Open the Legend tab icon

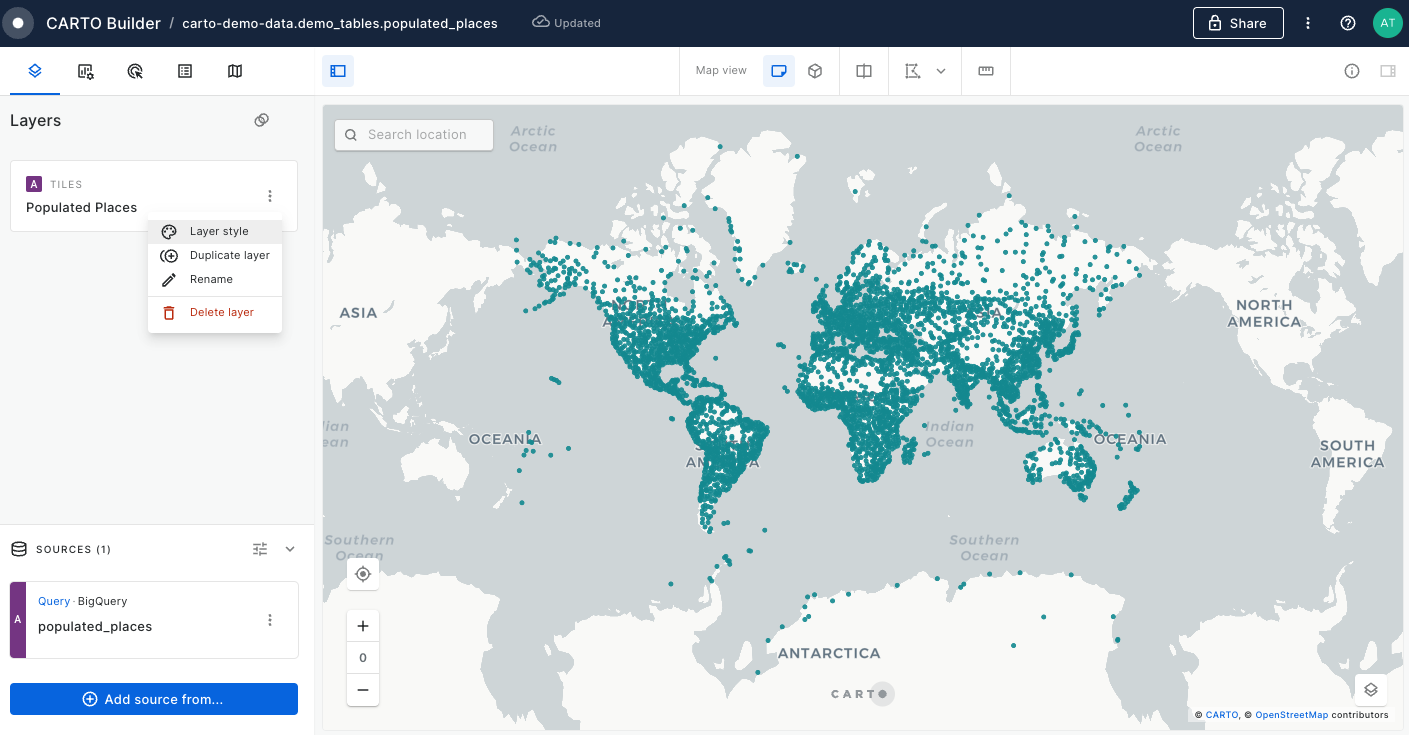185,71
